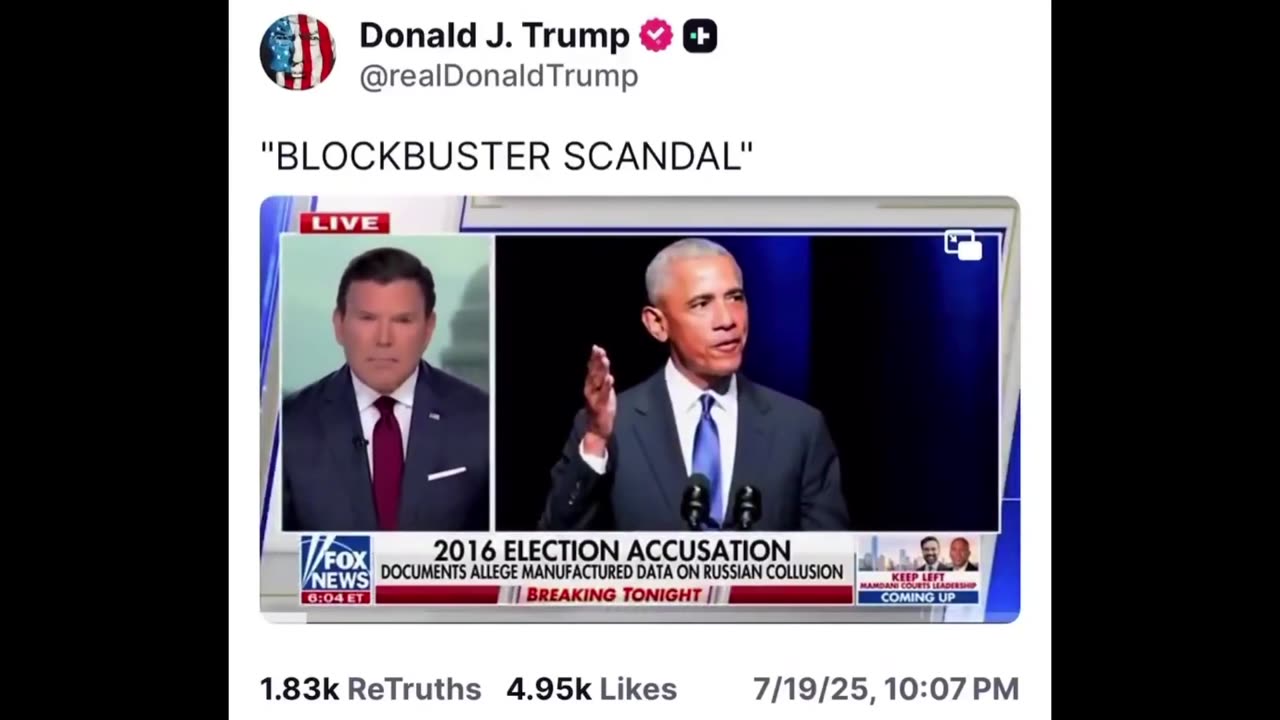Click the blue COMING UP label
The image size is (1280, 720).
click(x=918, y=597)
